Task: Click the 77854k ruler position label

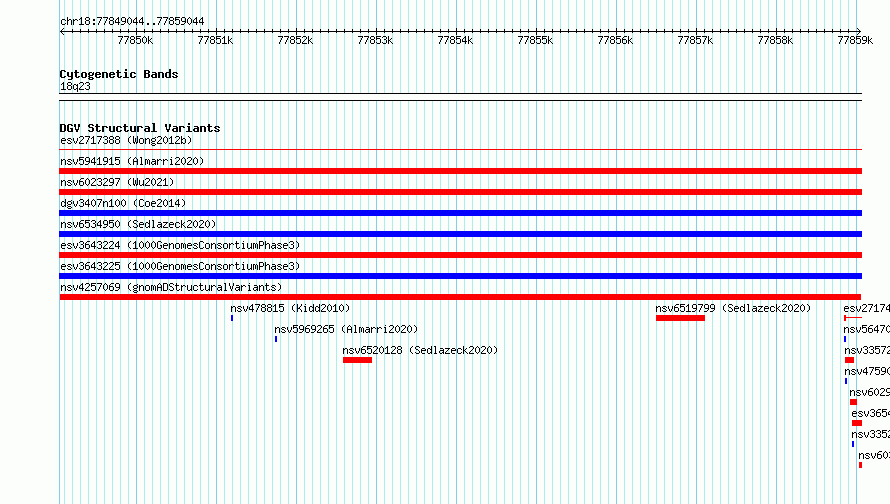Action: click(x=455, y=40)
